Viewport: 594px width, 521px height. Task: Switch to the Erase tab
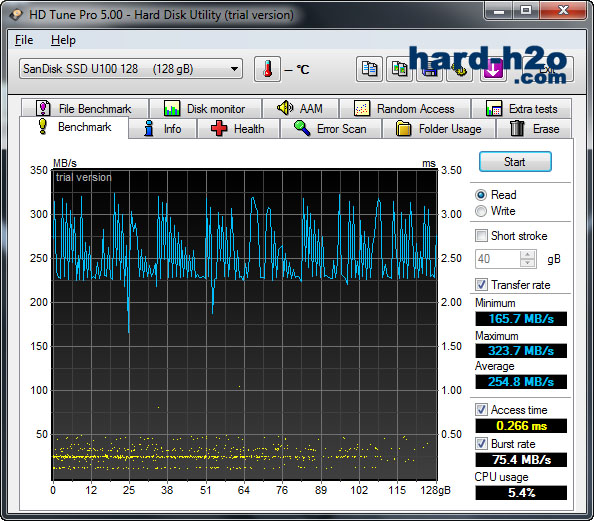[x=534, y=129]
